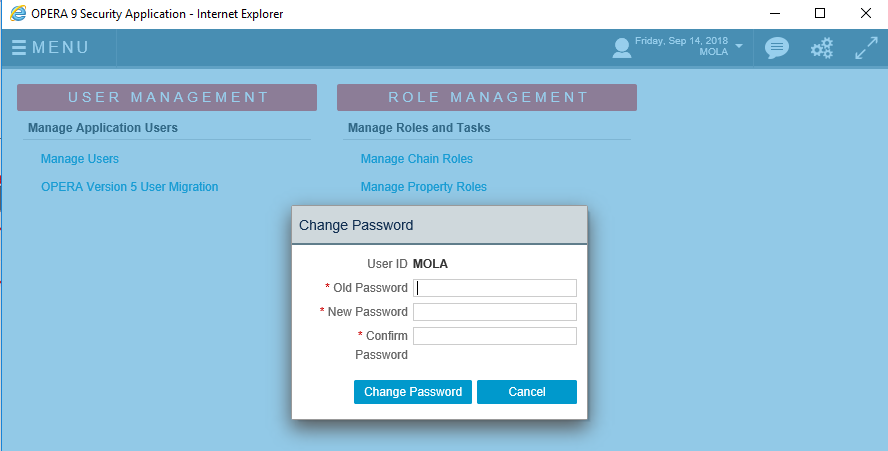The width and height of the screenshot is (888, 451).
Task: Open the settings gears icon
Action: click(x=822, y=48)
